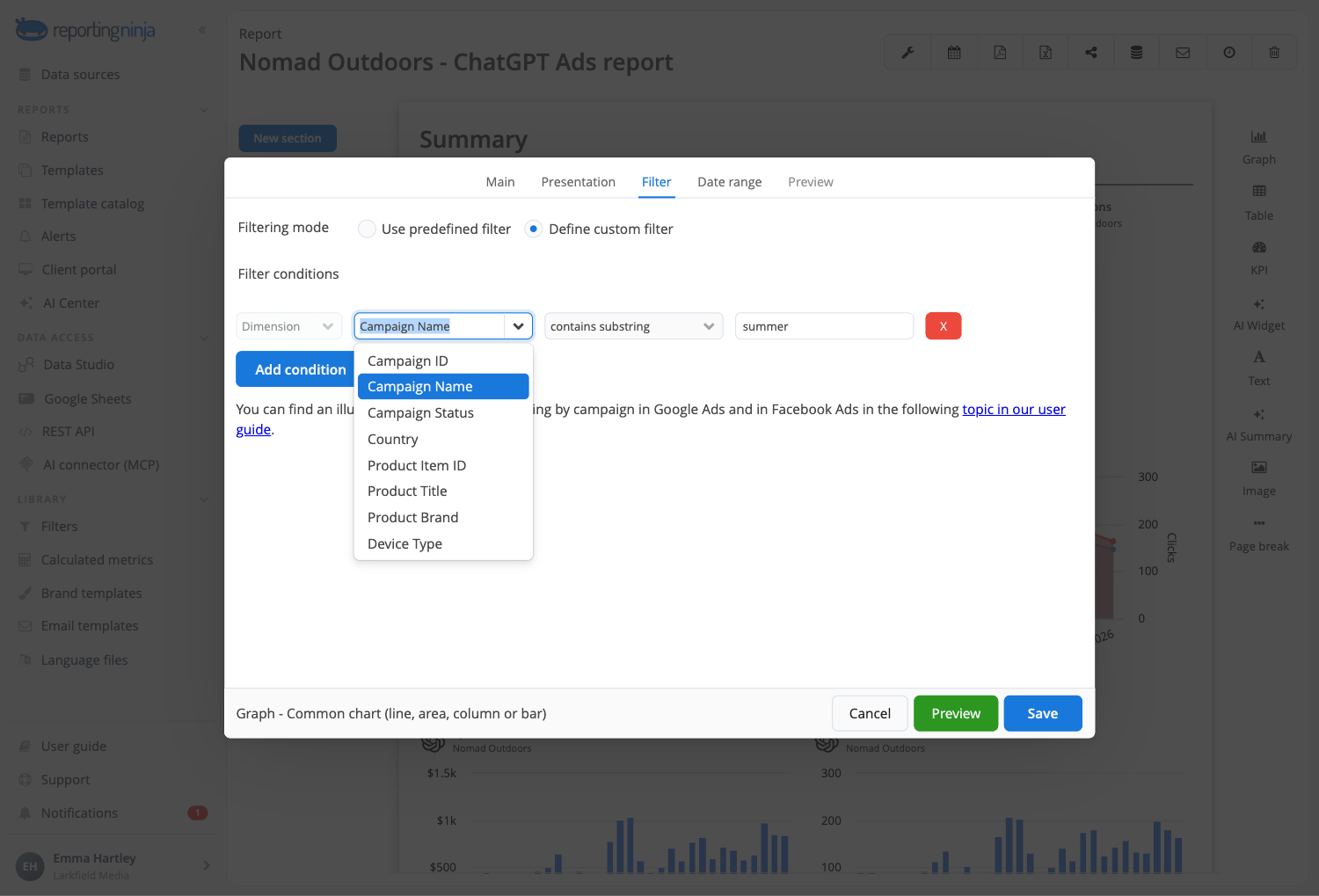Select Use predefined filter radio option
Viewport: 1319px width, 896px height.
pos(367,229)
